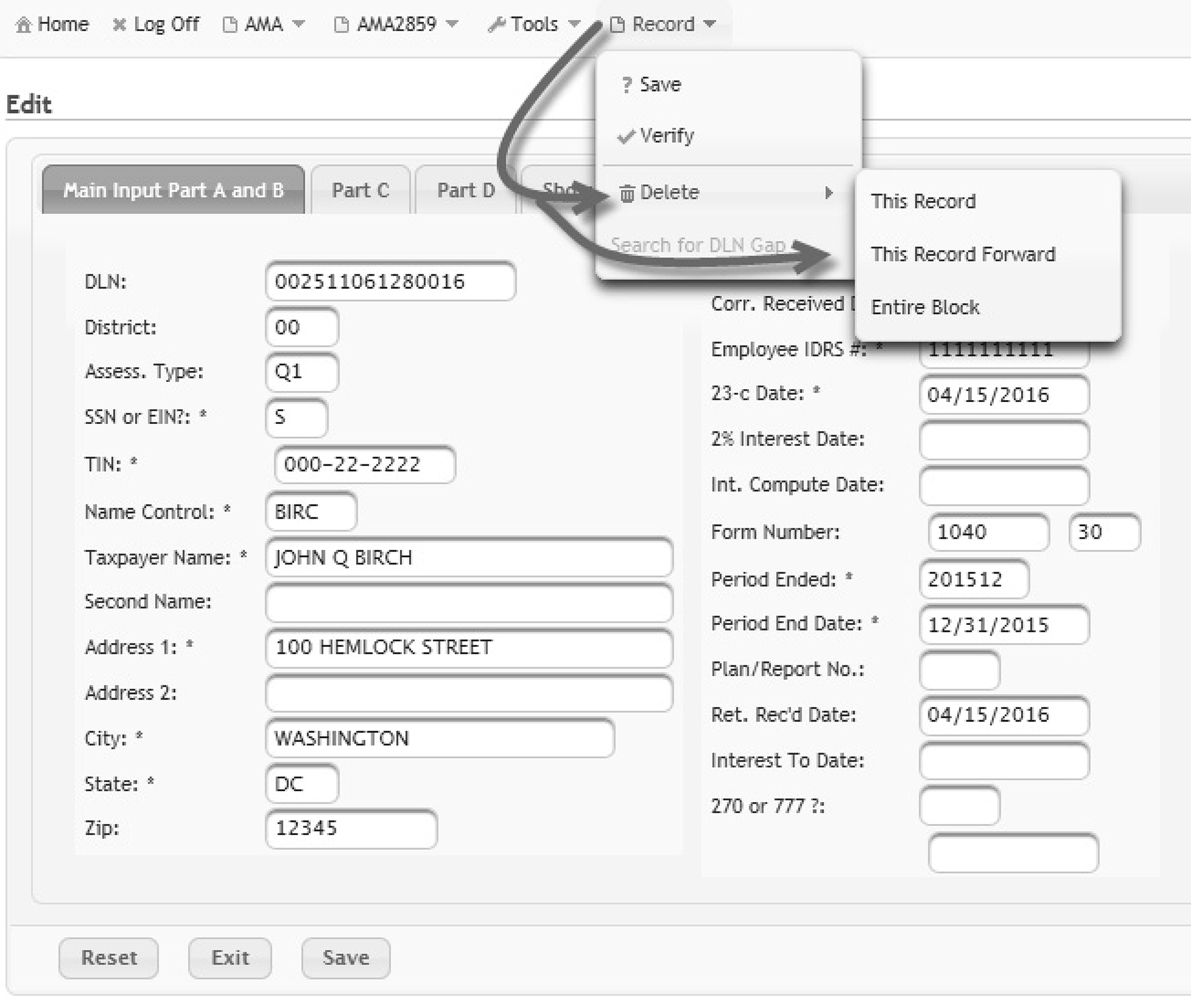Choose This Record Forward option
The height and width of the screenshot is (1008, 1191).
[x=963, y=254]
